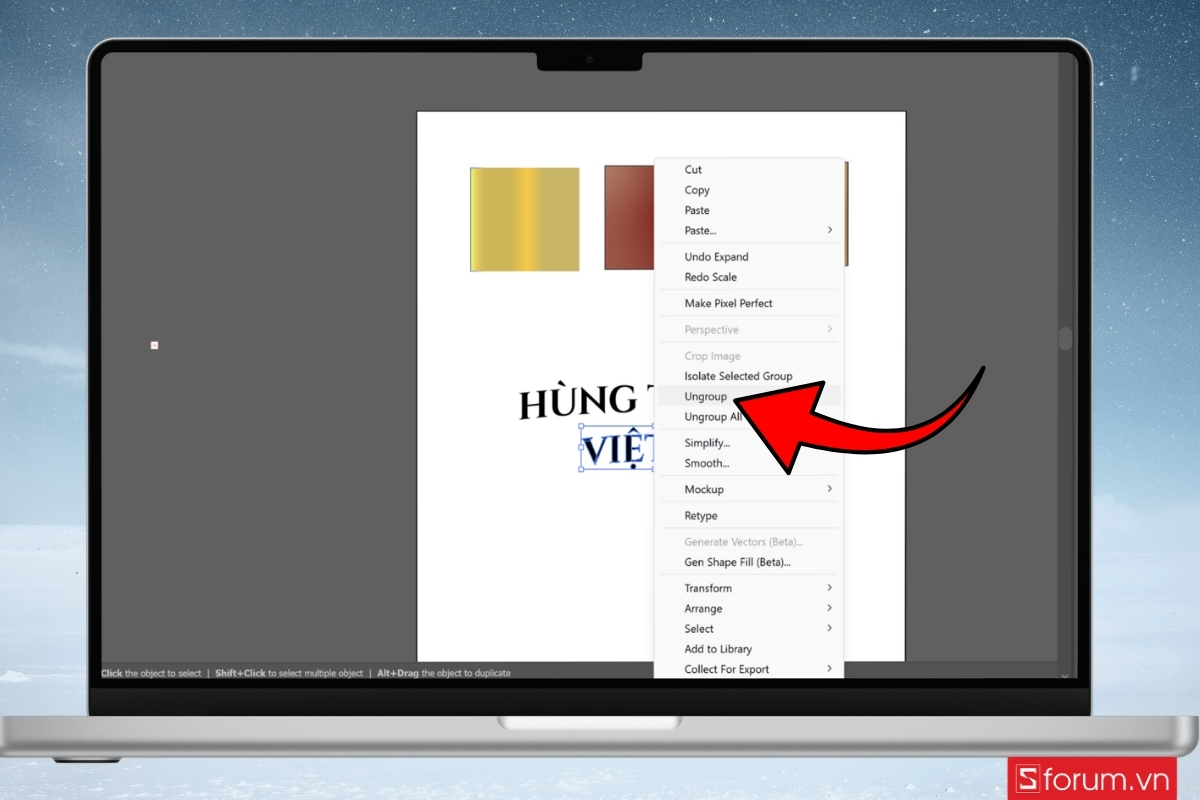Viewport: 1200px width, 800px height.
Task: Select Make Pixel Perfect
Action: (729, 303)
